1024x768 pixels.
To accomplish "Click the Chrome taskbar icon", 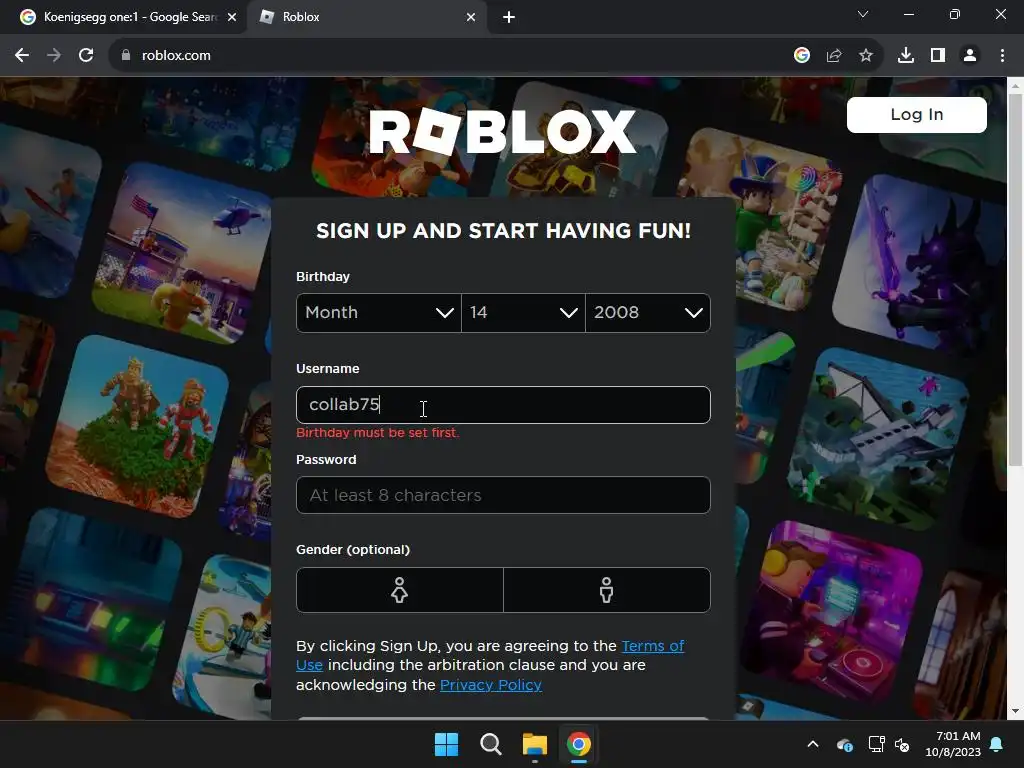I will [x=579, y=744].
